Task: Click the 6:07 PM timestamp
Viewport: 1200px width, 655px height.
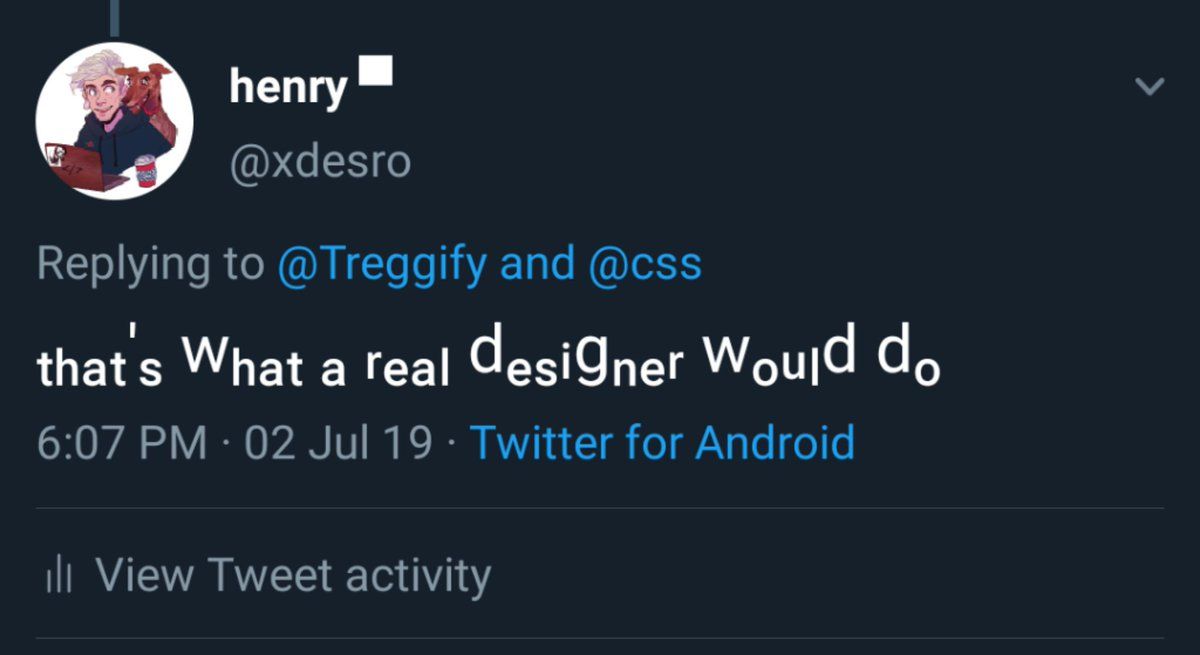Action: coord(121,442)
